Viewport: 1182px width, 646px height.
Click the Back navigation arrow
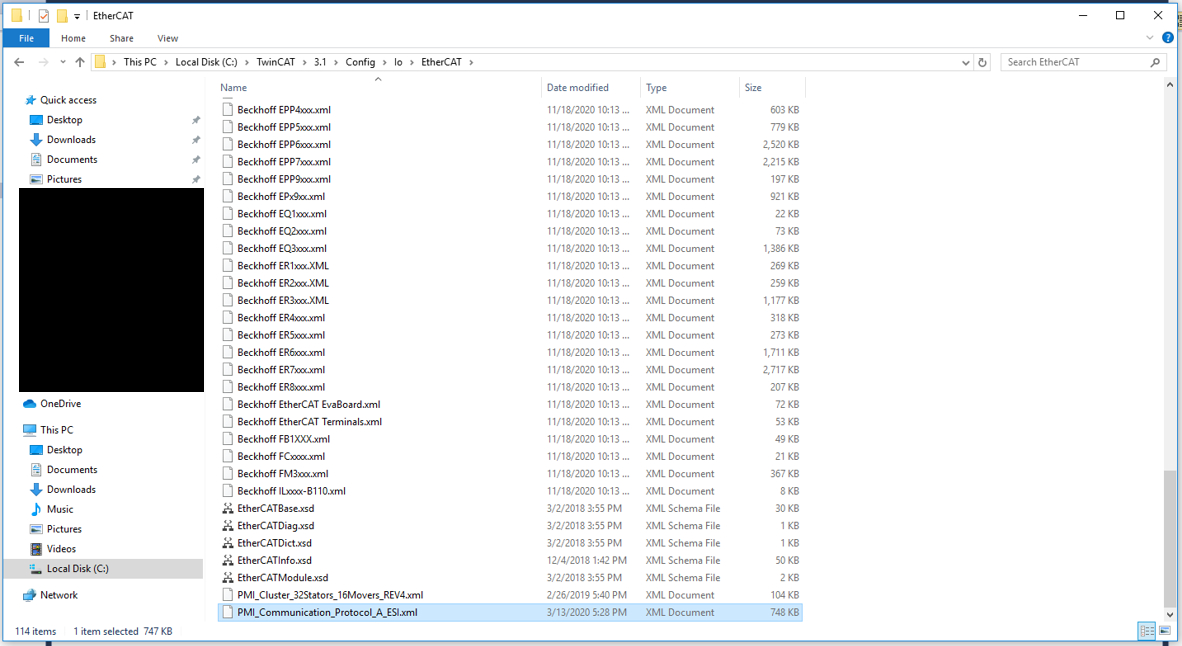(19, 62)
